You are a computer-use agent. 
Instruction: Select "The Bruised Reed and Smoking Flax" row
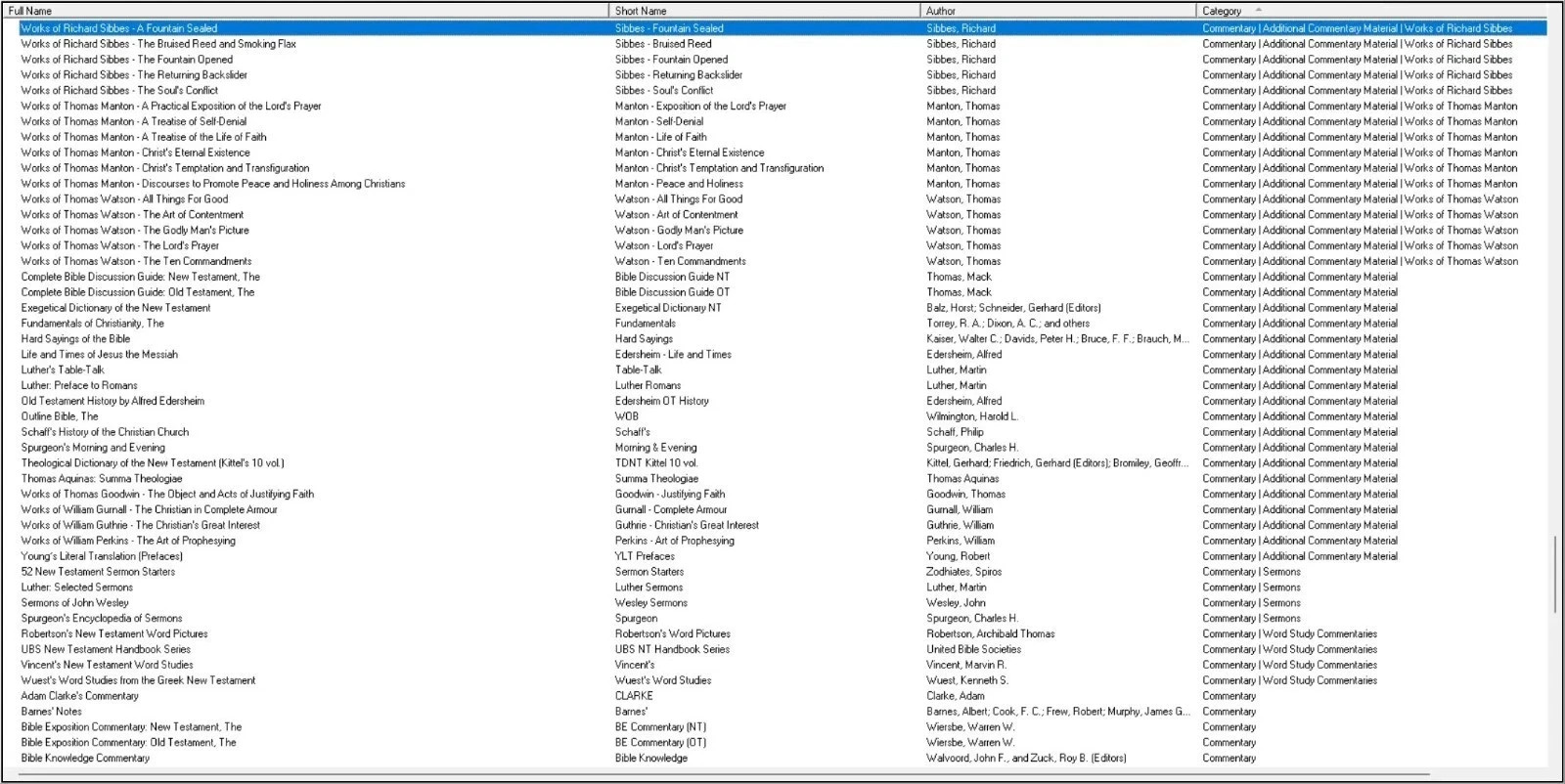[x=782, y=44]
